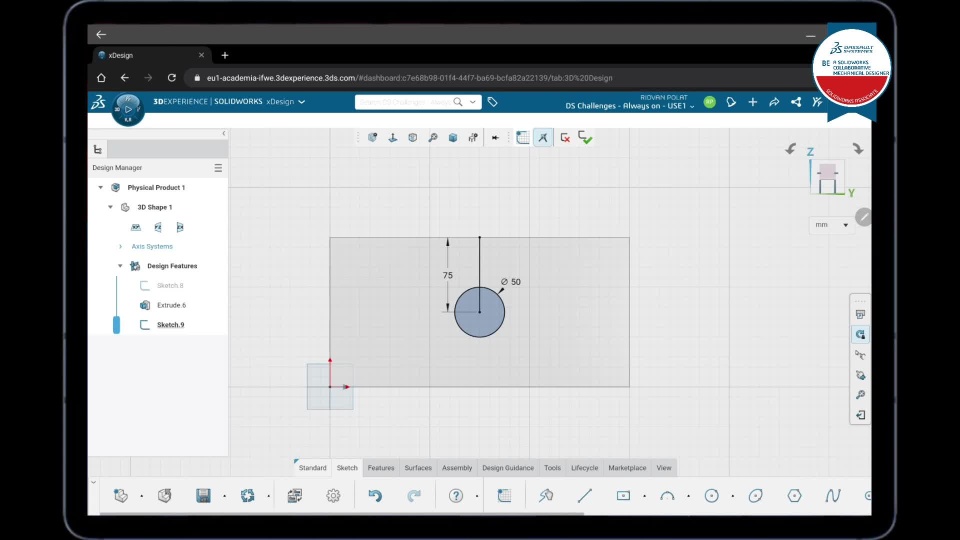The image size is (960, 540).
Task: Click the undo arrow
Action: click(x=375, y=495)
